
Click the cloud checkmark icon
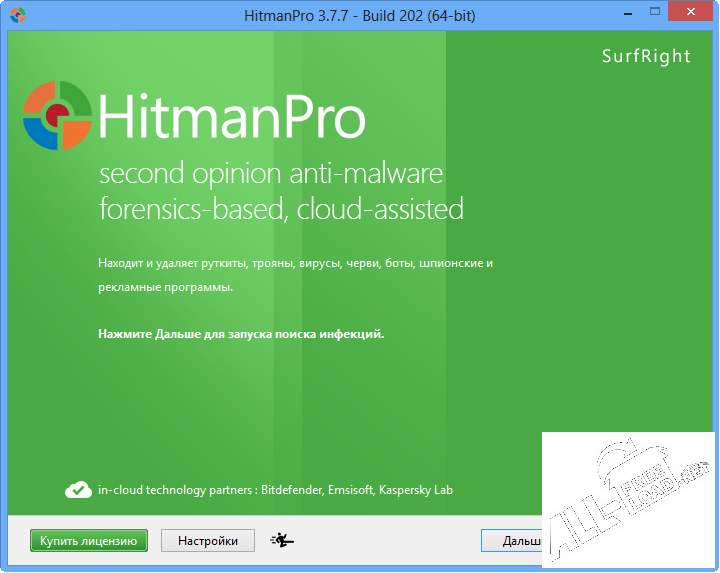tap(78, 490)
